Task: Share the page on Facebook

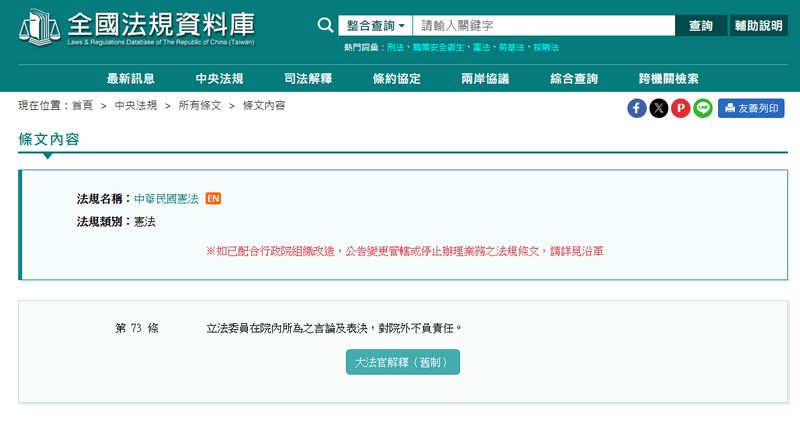Action: coord(637,108)
